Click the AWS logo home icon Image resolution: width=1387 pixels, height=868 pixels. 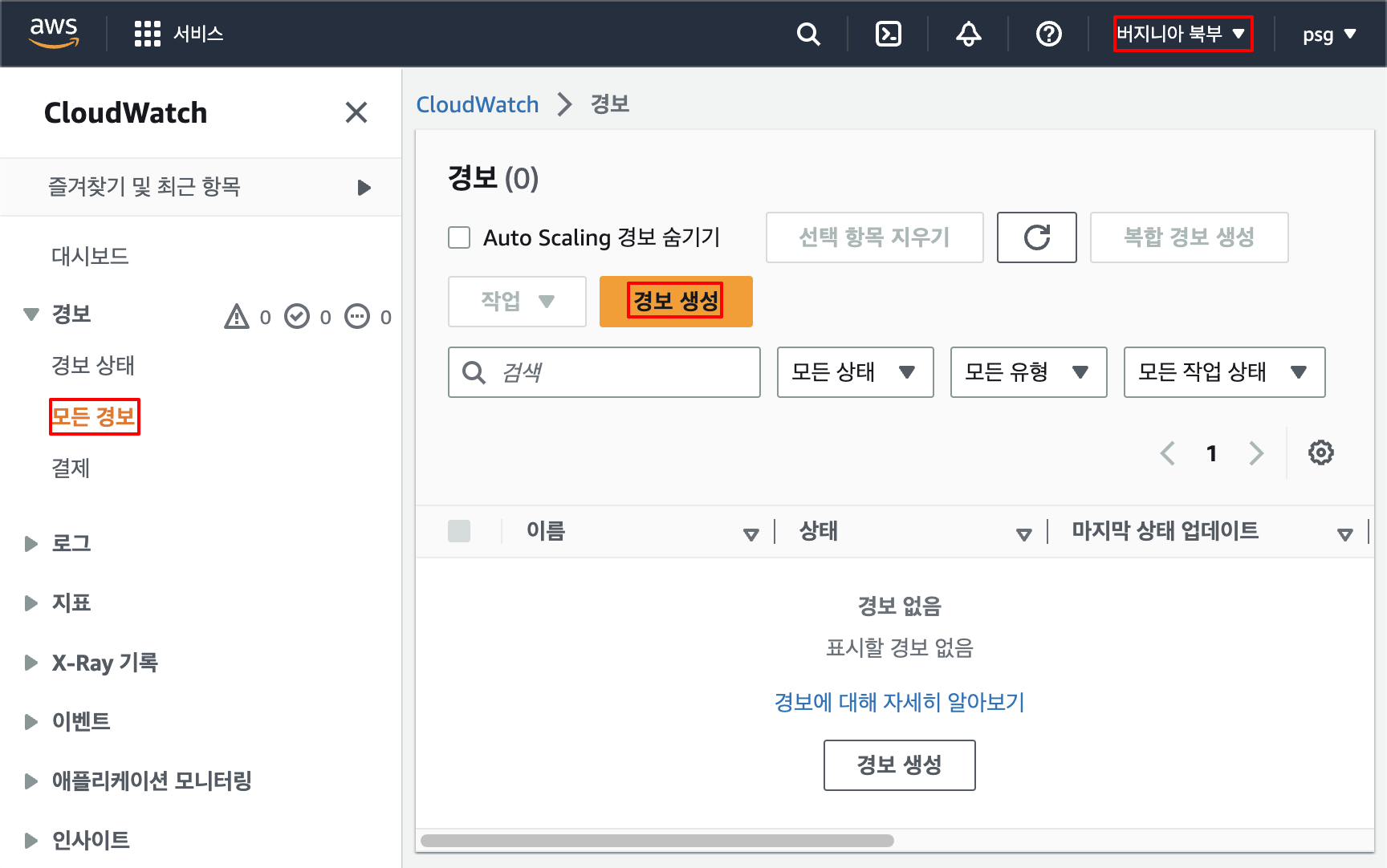point(54,33)
